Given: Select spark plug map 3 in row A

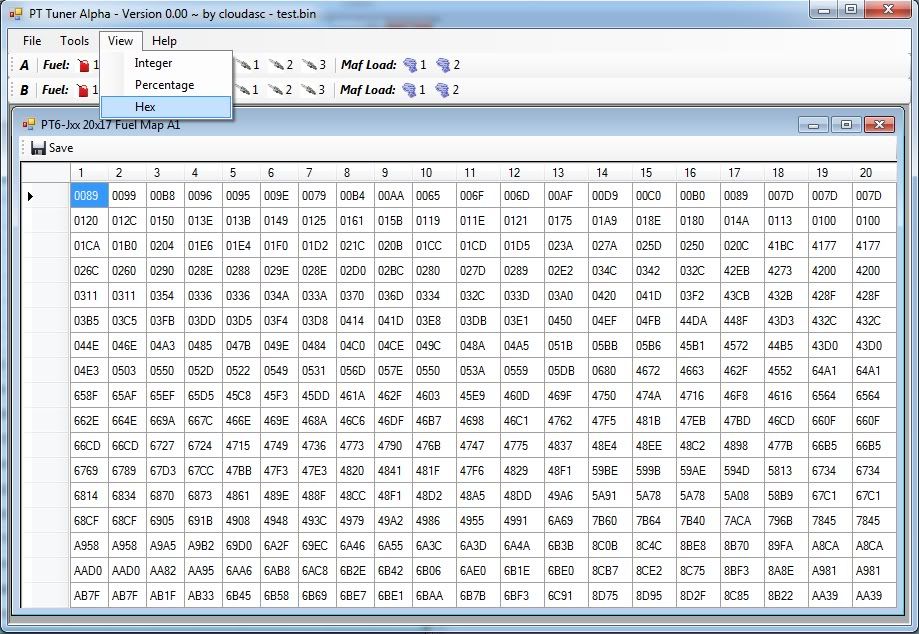Looking at the screenshot, I should tap(313, 65).
